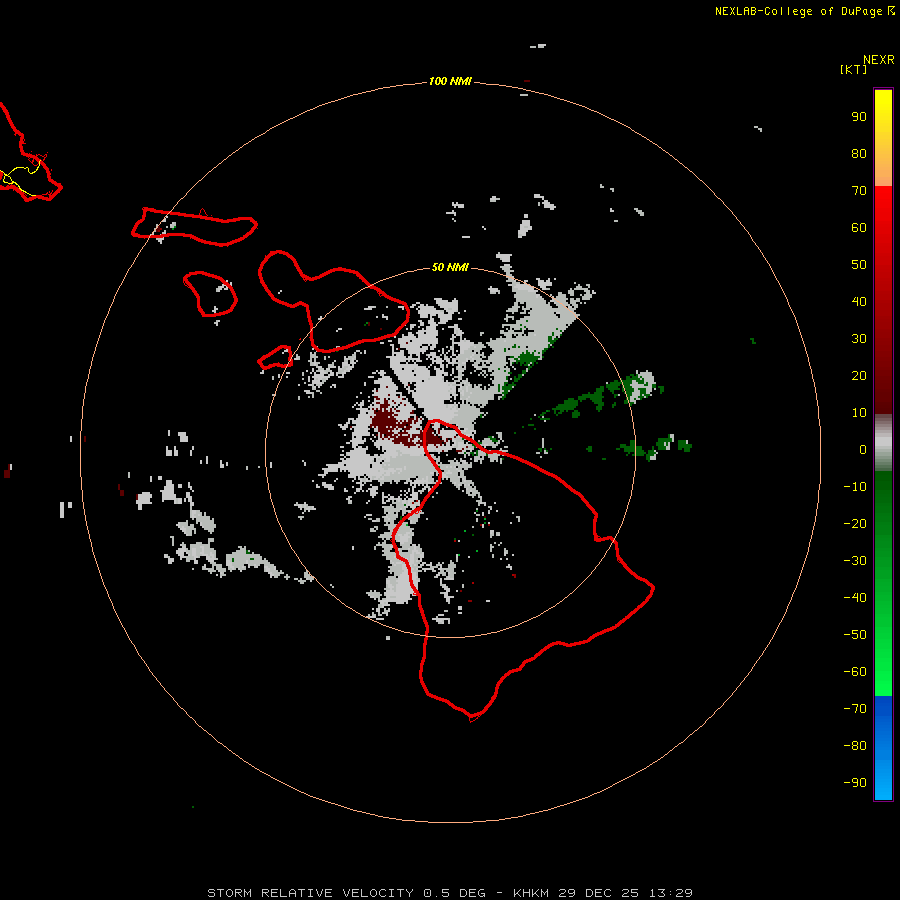Screen dimensions: 900x900
Task: Click the NEXLAB-College of DuPage credit text
Action: (x=798, y=11)
